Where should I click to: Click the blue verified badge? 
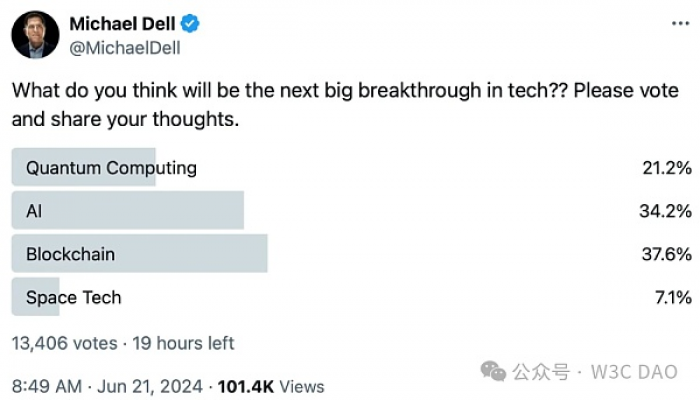[190, 24]
